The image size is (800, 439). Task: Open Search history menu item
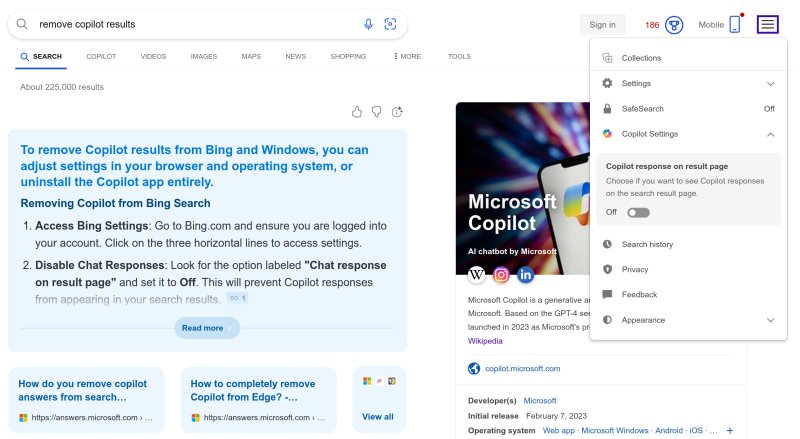[x=647, y=244]
